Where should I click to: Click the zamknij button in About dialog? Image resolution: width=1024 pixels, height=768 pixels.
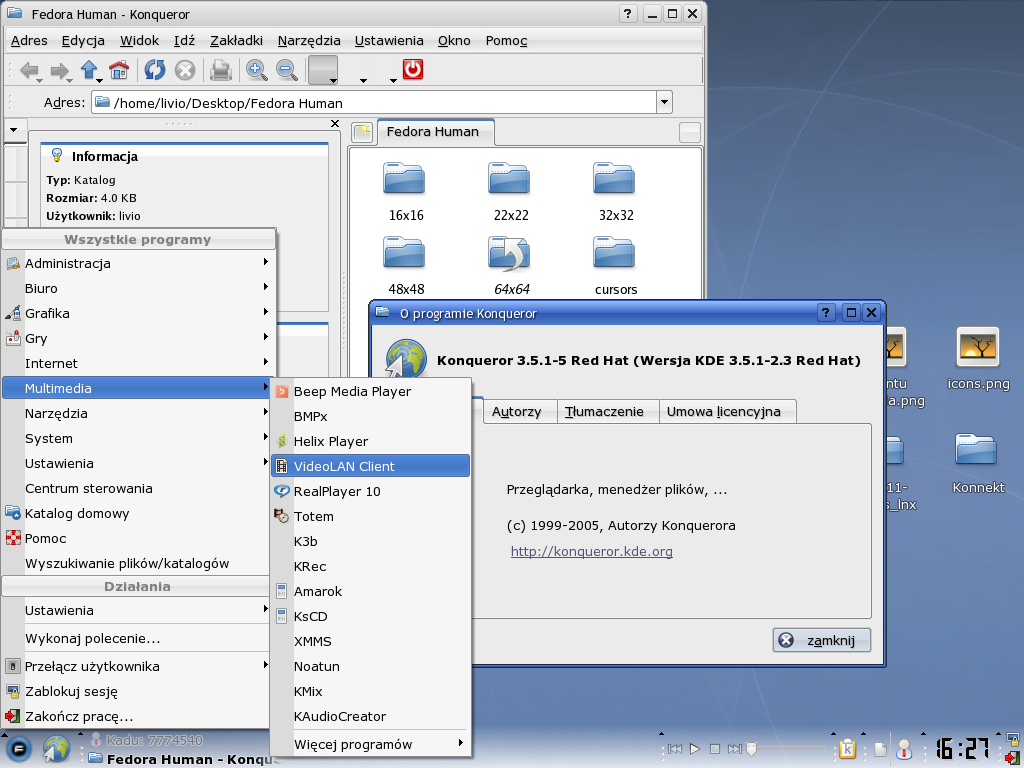(822, 640)
